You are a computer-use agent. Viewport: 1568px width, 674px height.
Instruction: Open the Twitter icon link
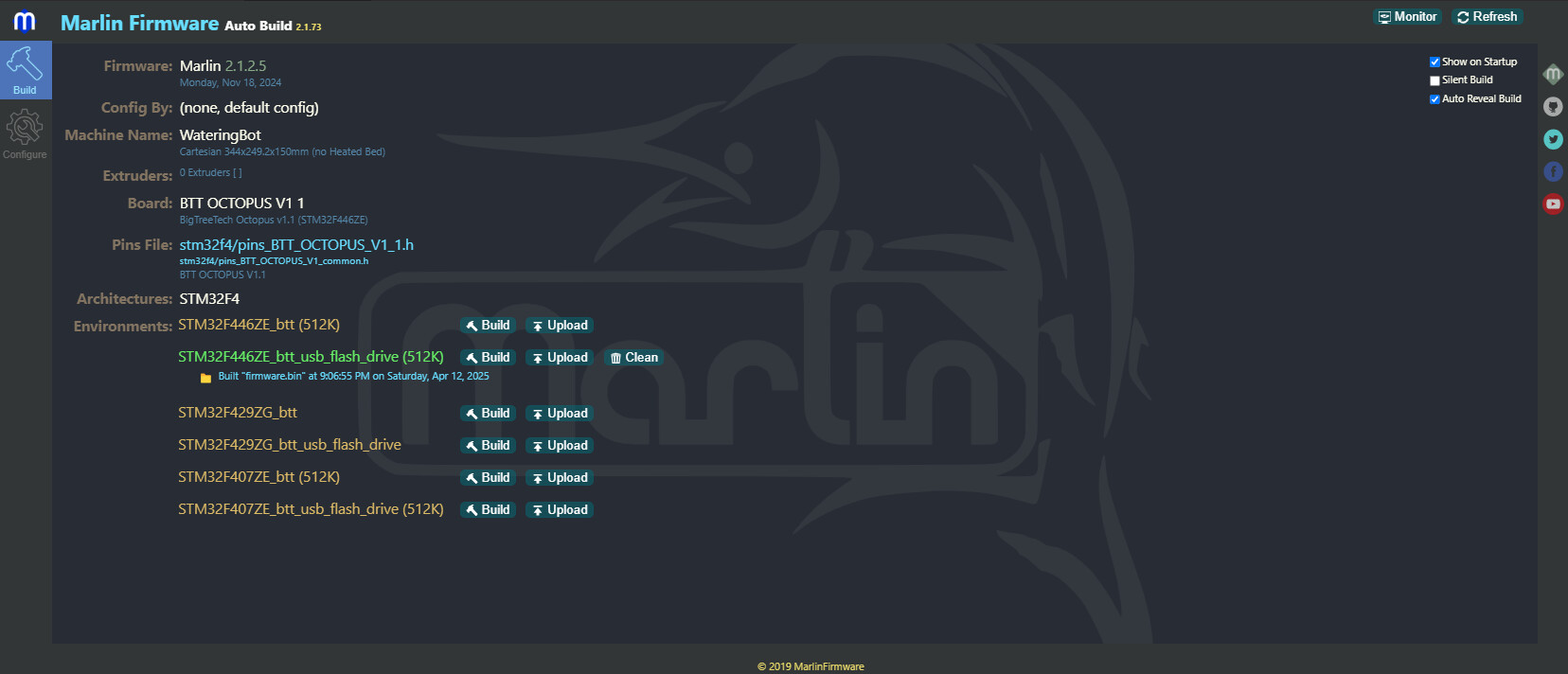point(1553,139)
